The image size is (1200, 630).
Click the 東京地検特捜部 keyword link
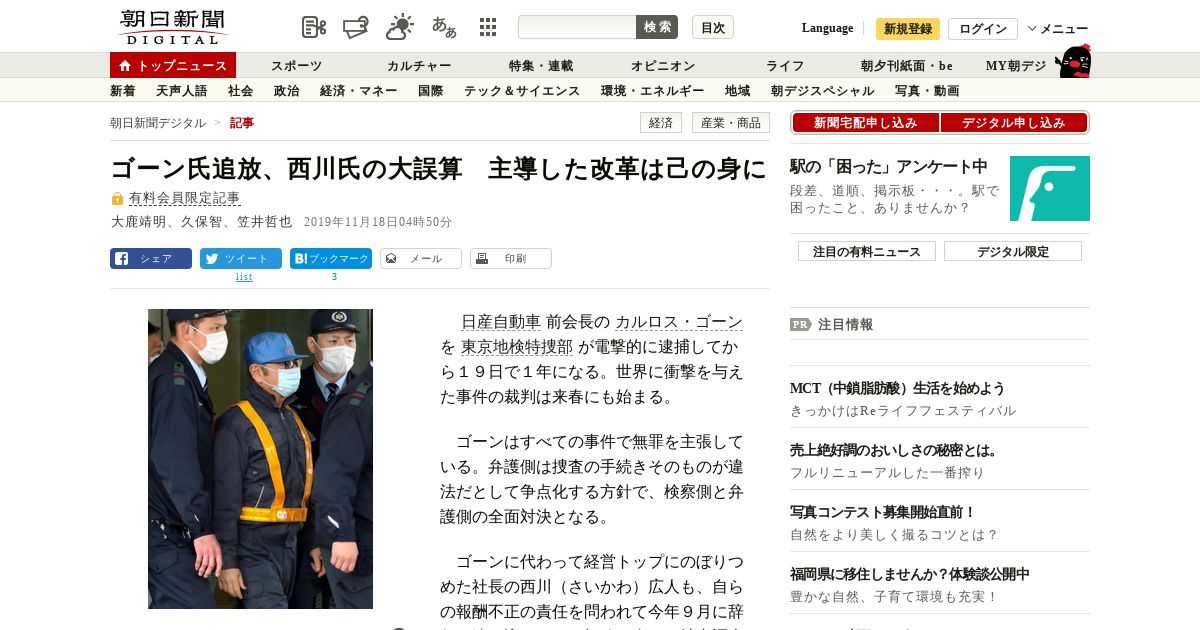[517, 348]
